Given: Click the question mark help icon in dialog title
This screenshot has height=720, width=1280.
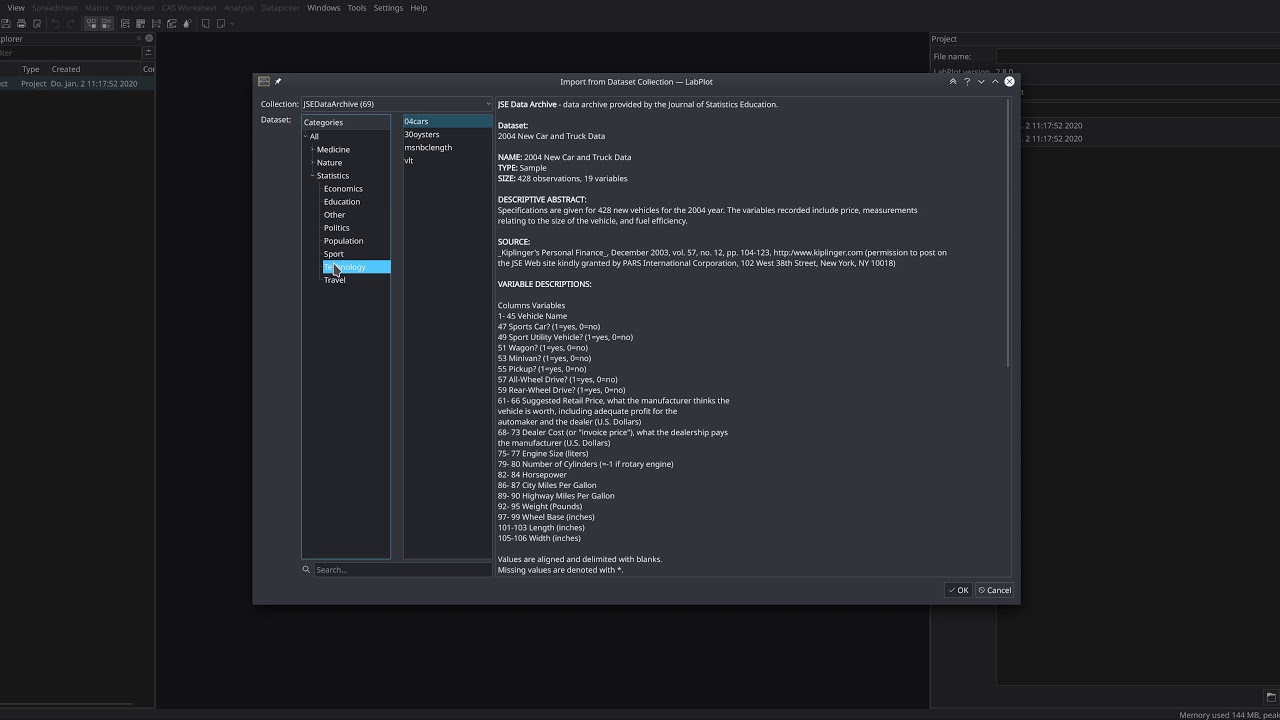Looking at the screenshot, I should pos(966,81).
